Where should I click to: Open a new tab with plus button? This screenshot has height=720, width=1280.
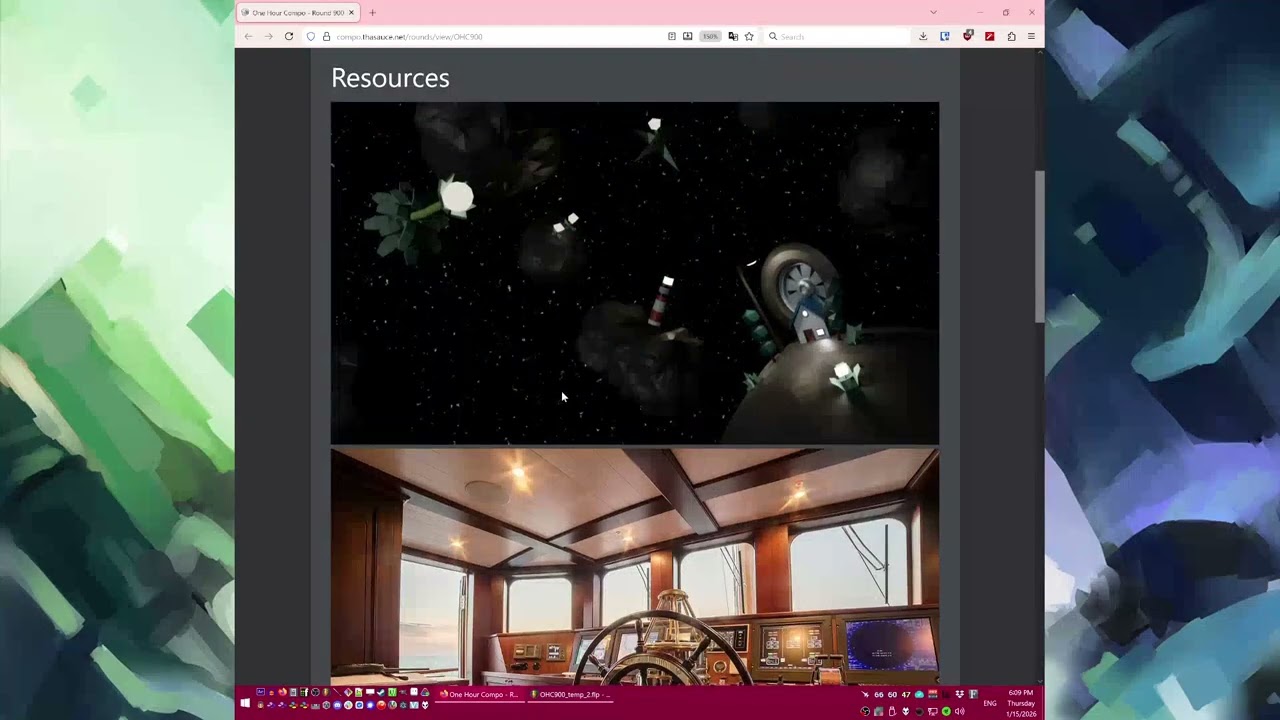click(x=372, y=13)
